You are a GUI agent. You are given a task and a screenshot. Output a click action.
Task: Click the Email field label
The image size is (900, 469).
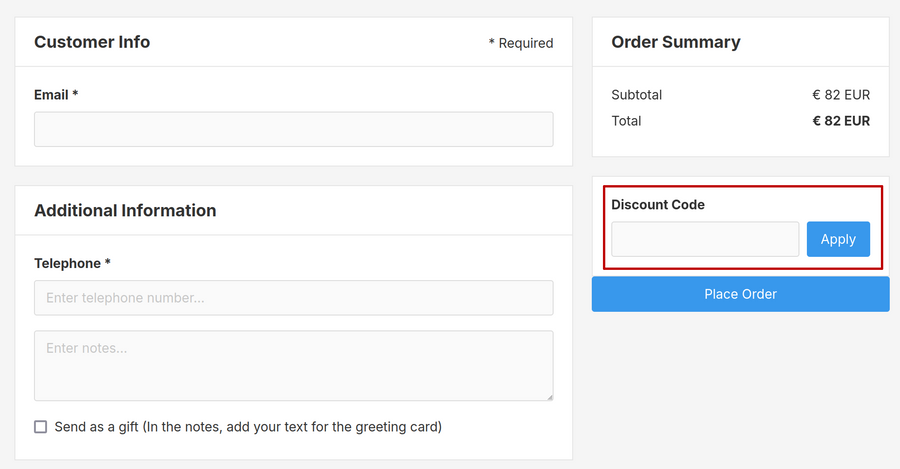coord(56,95)
